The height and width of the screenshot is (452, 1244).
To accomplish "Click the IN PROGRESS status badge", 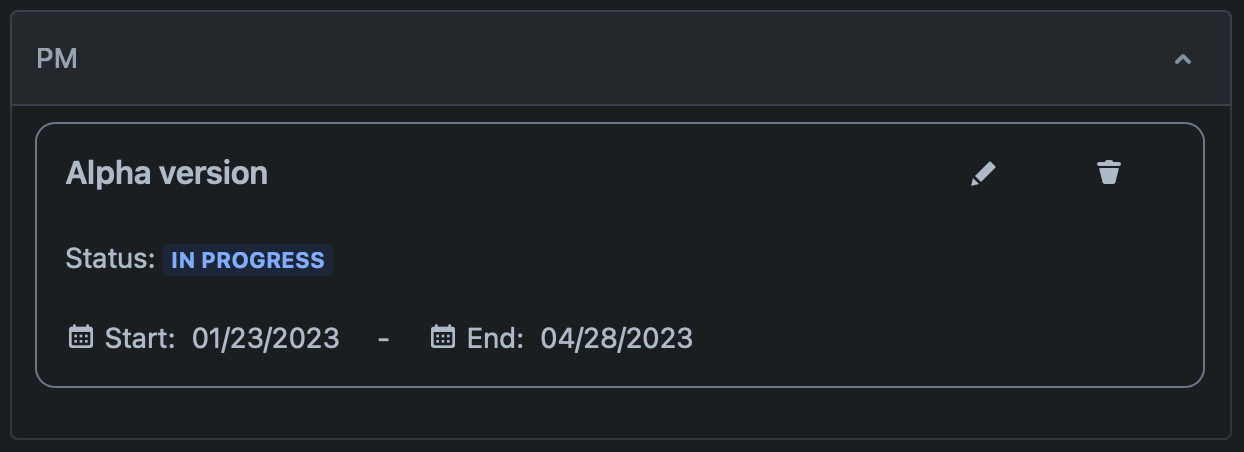I will [248, 260].
